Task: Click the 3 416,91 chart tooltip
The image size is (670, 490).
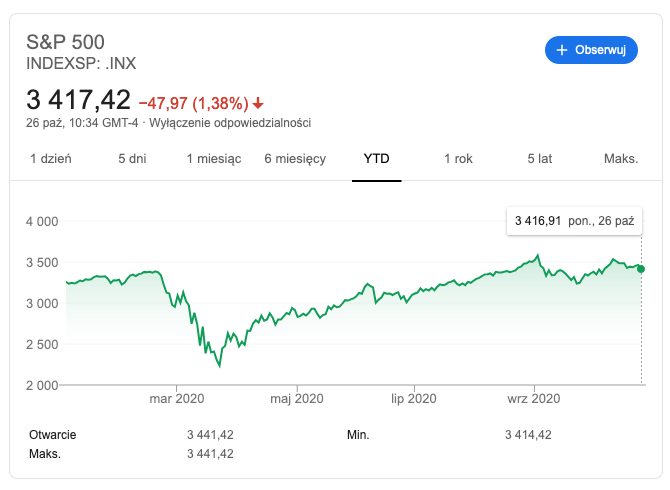Action: pos(574,221)
